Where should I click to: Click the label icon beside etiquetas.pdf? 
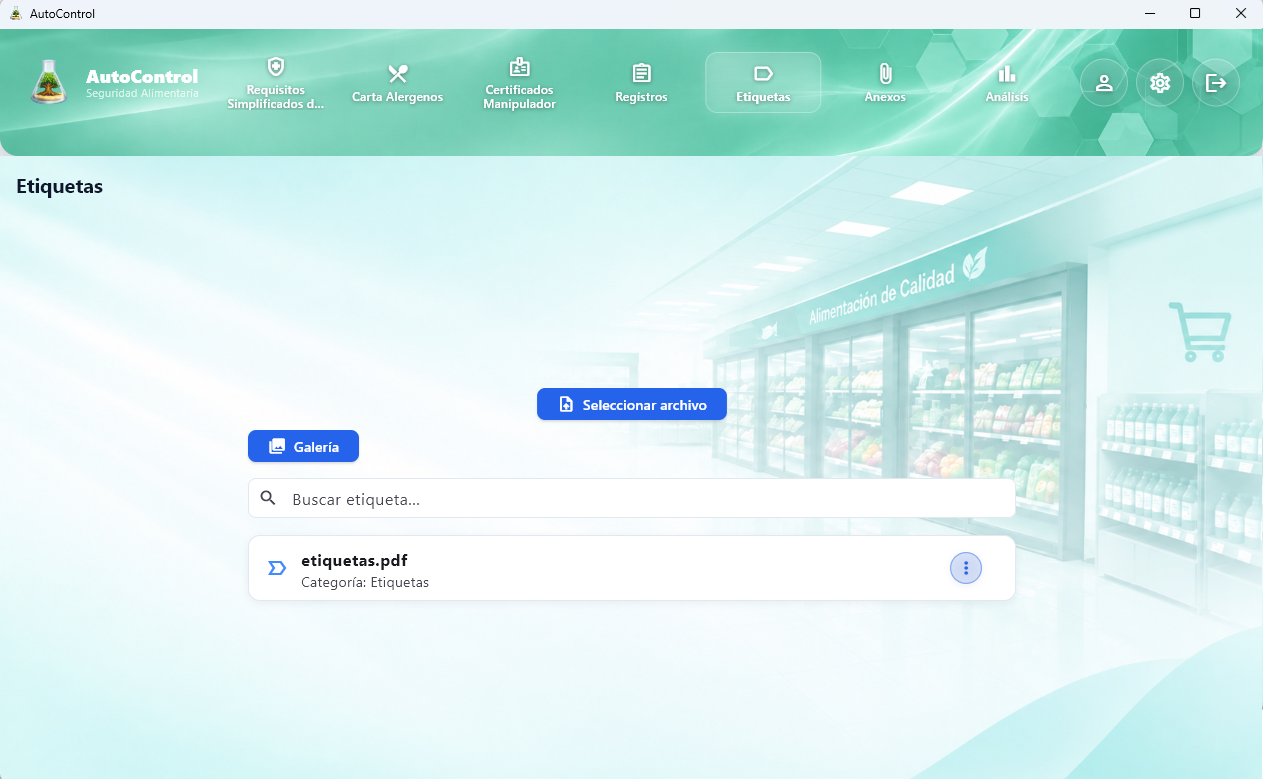click(x=277, y=568)
